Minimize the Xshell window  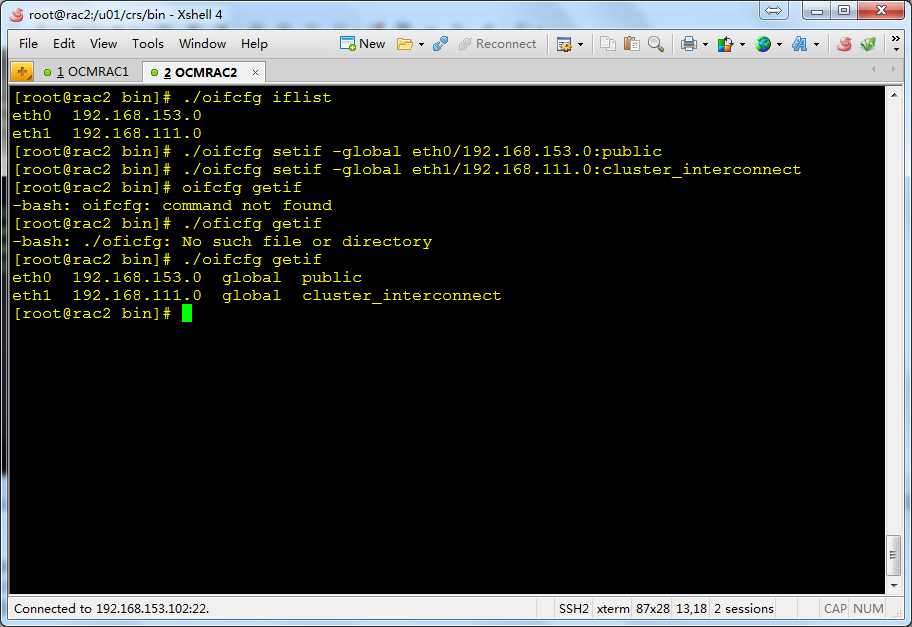coord(817,10)
